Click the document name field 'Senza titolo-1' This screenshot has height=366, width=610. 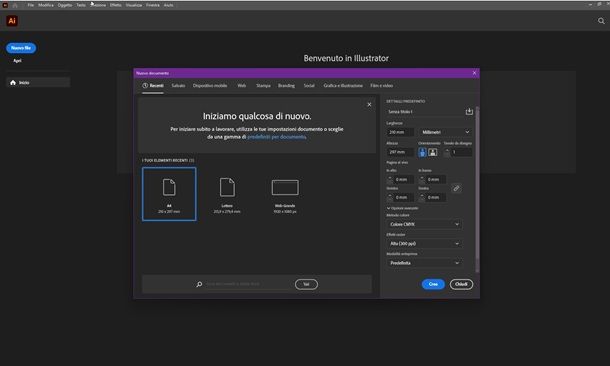(424, 112)
